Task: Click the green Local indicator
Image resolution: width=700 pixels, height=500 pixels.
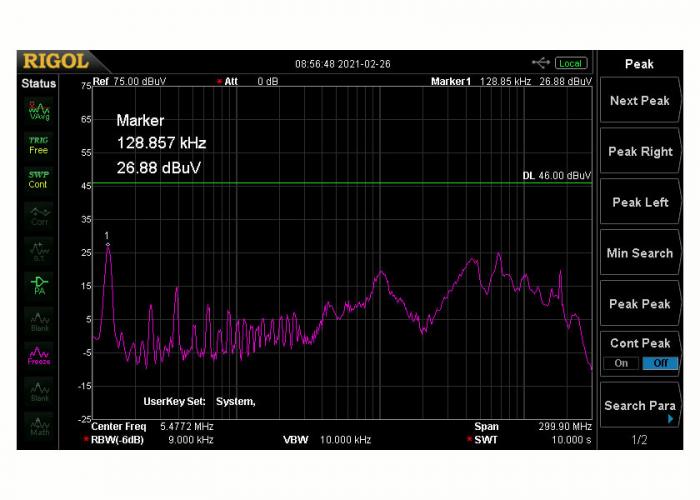Action: [x=571, y=63]
